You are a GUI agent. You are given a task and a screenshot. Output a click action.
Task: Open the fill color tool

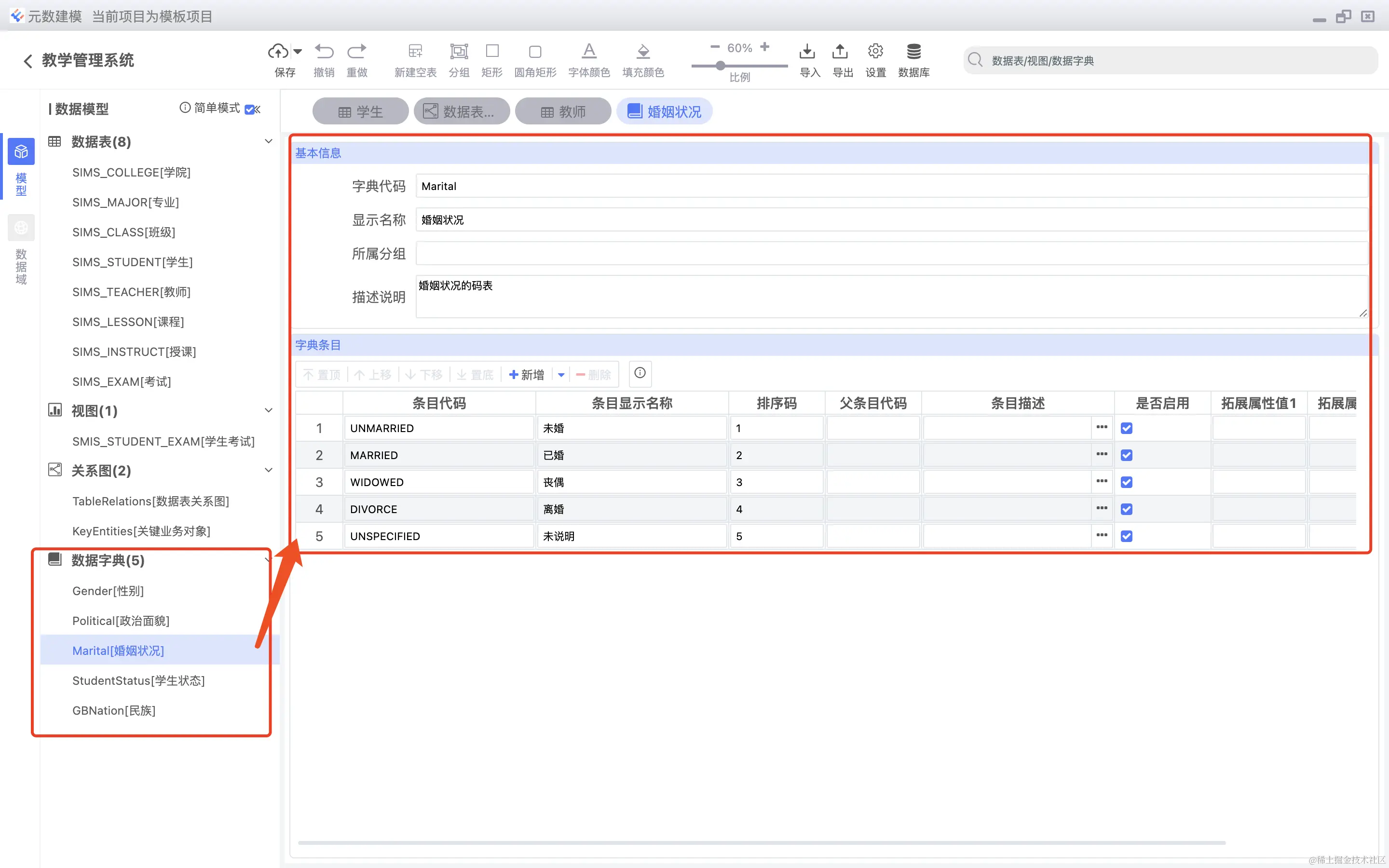point(643,52)
